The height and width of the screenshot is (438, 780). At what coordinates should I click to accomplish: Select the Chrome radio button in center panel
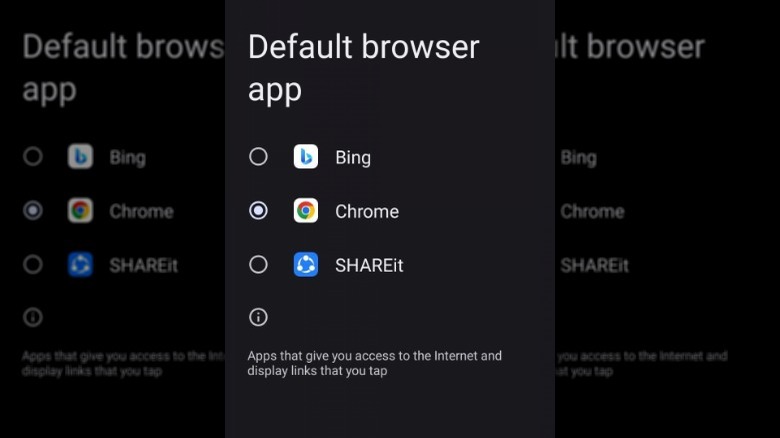[258, 211]
